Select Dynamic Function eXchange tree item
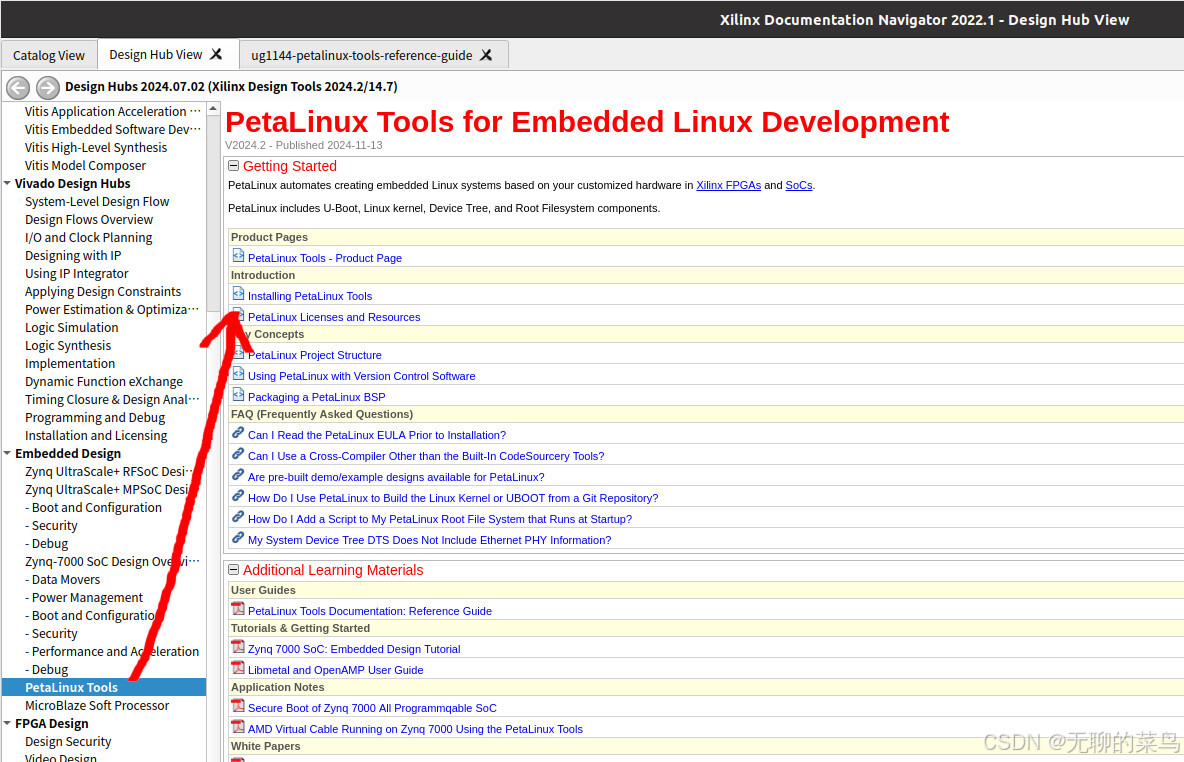The width and height of the screenshot is (1184, 762). pyautogui.click(x=103, y=381)
